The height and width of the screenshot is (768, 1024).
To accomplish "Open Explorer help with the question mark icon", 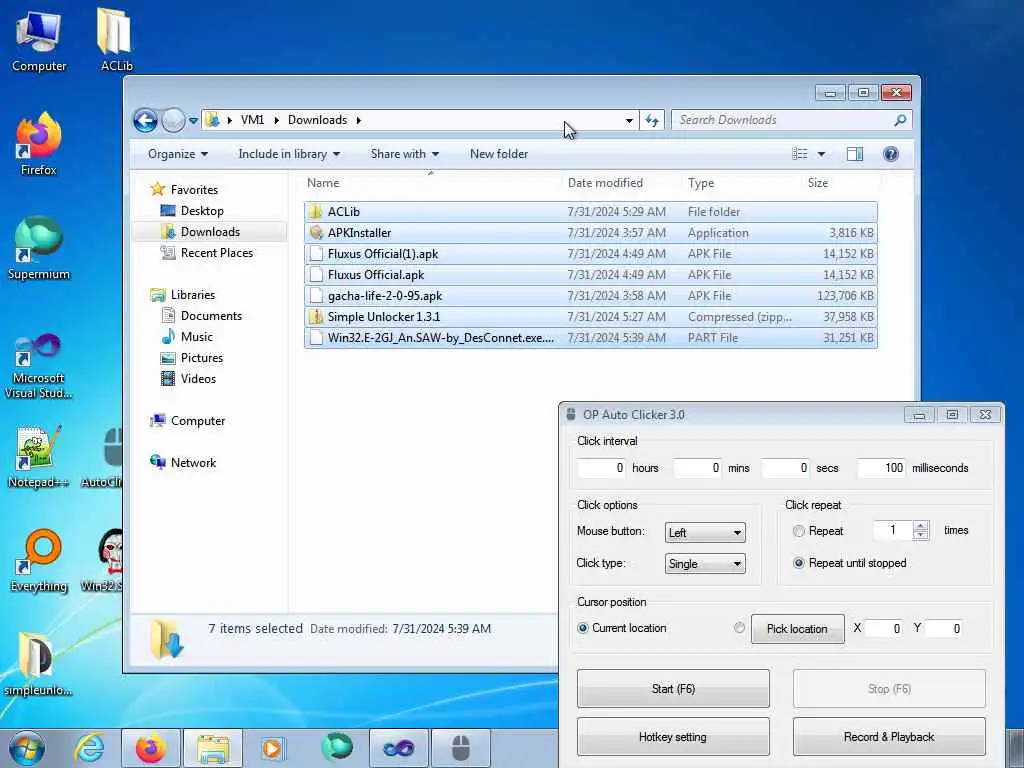I will pyautogui.click(x=890, y=154).
